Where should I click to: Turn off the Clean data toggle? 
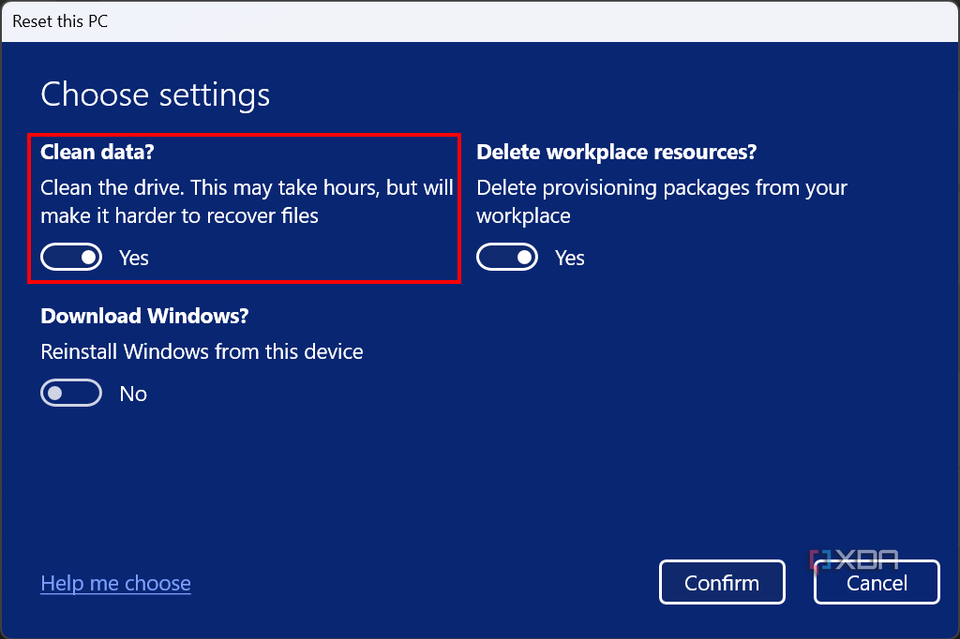[71, 258]
